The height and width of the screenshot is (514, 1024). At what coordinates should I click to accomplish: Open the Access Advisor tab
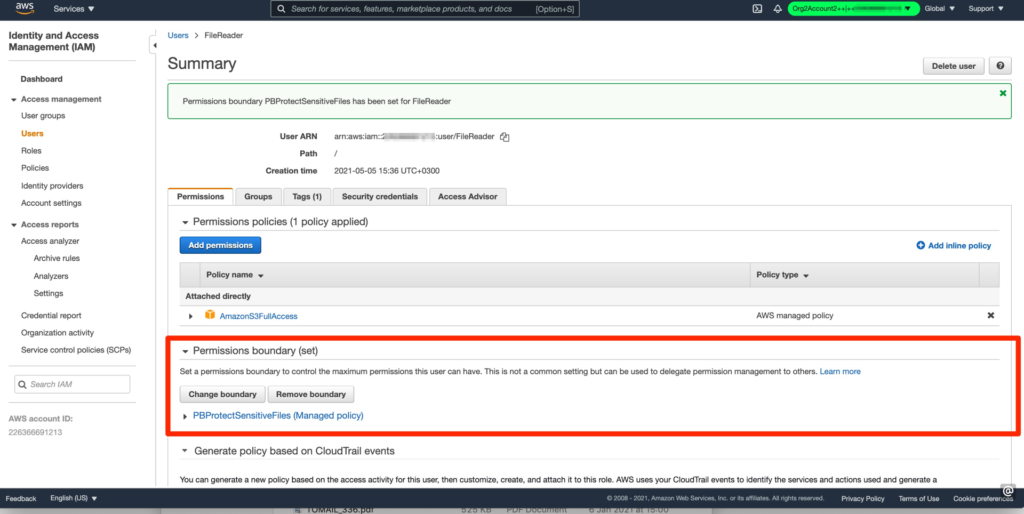[468, 197]
